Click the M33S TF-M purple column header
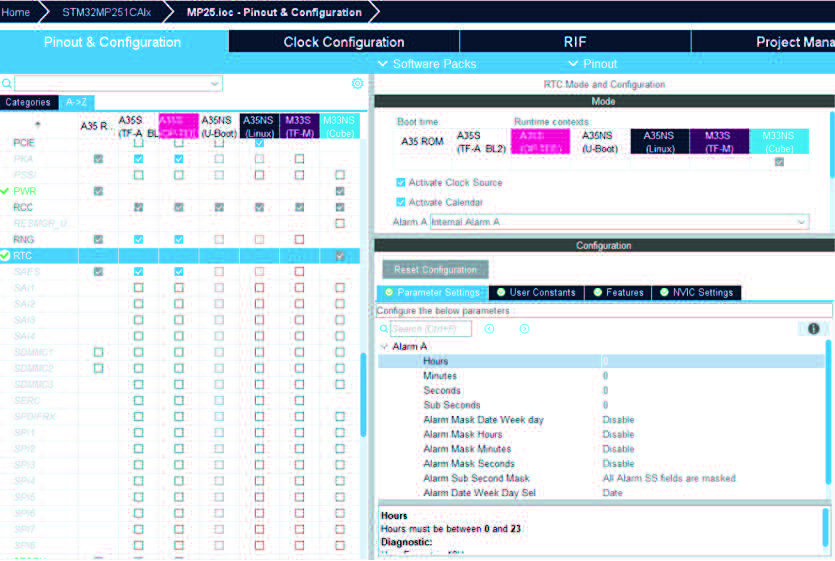 (x=299, y=126)
